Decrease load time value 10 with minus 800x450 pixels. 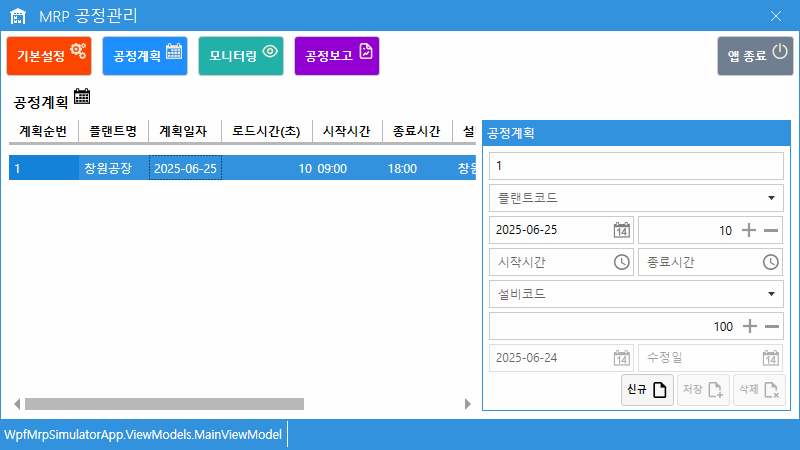tap(771, 231)
